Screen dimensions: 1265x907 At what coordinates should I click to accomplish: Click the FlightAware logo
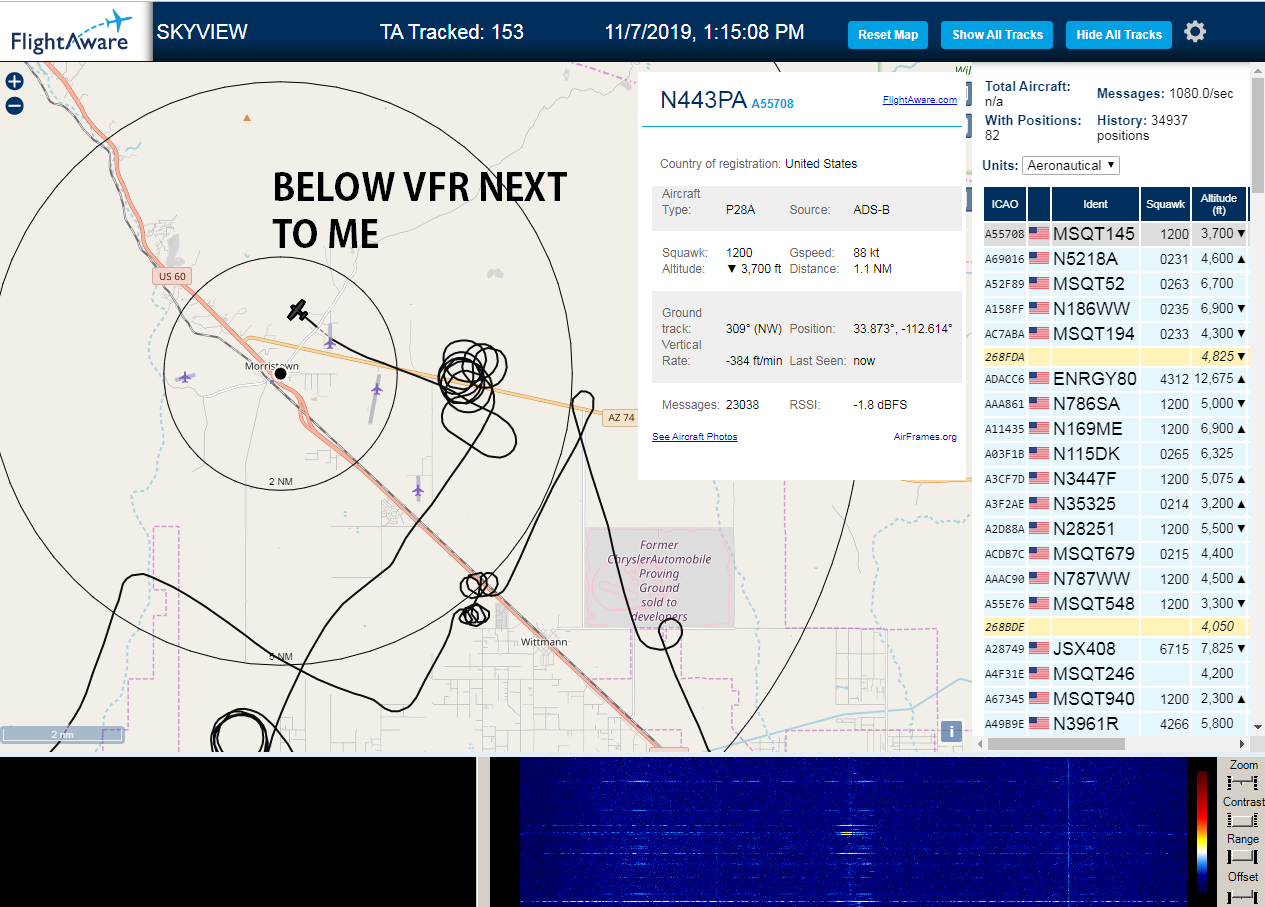coord(76,32)
